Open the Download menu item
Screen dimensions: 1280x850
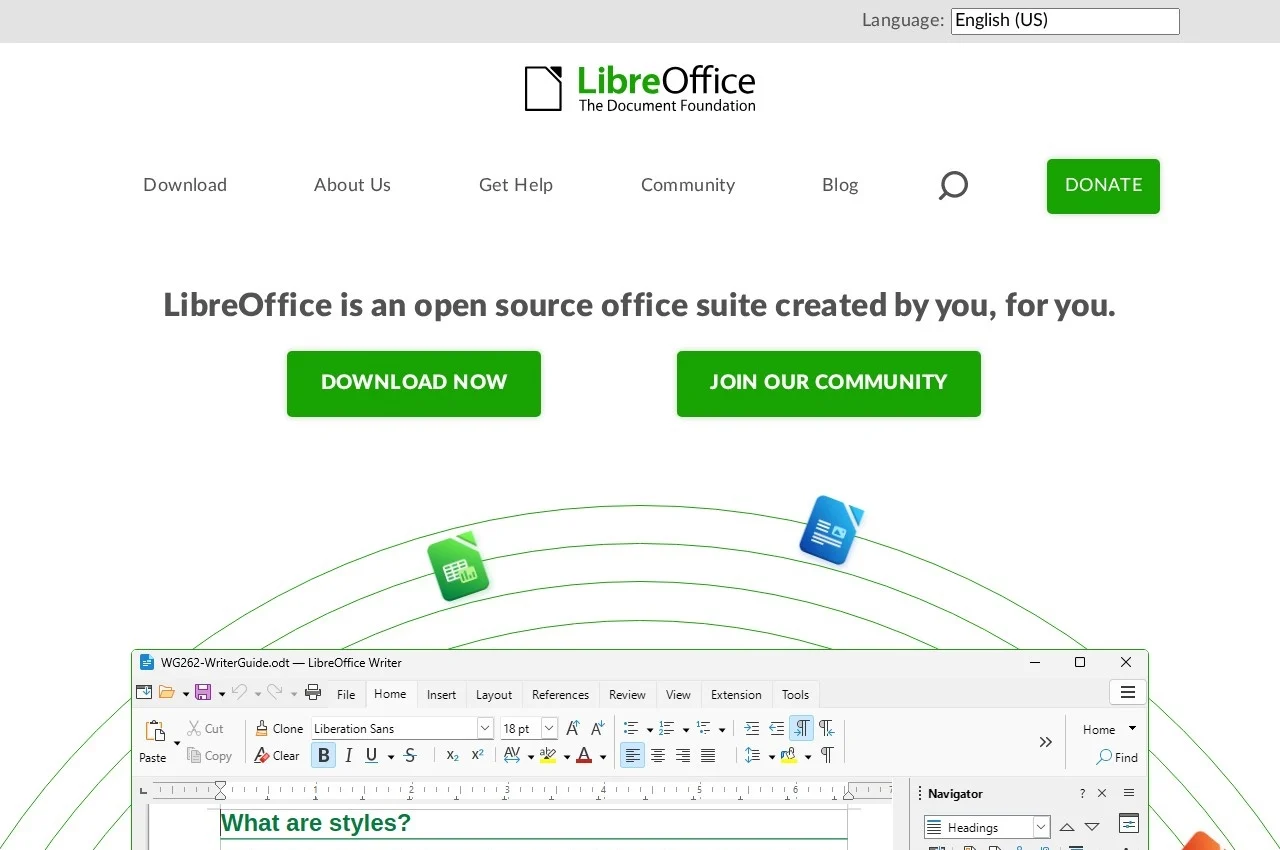click(x=185, y=185)
